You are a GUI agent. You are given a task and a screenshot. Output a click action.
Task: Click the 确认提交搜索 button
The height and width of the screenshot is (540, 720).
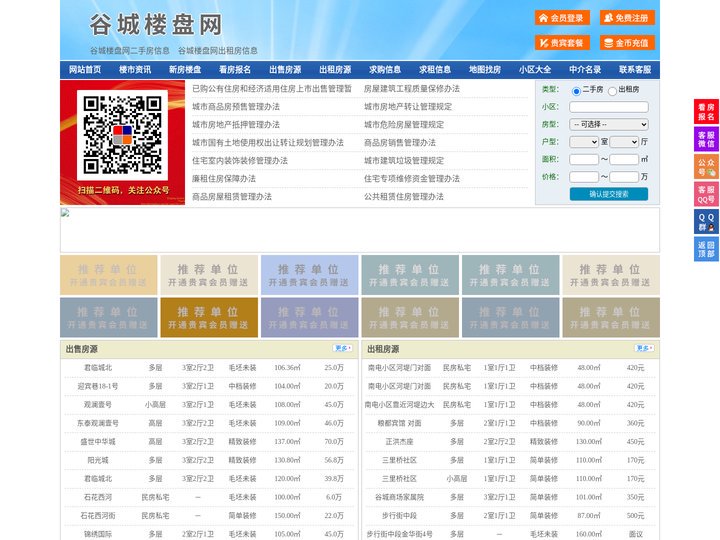pos(609,194)
